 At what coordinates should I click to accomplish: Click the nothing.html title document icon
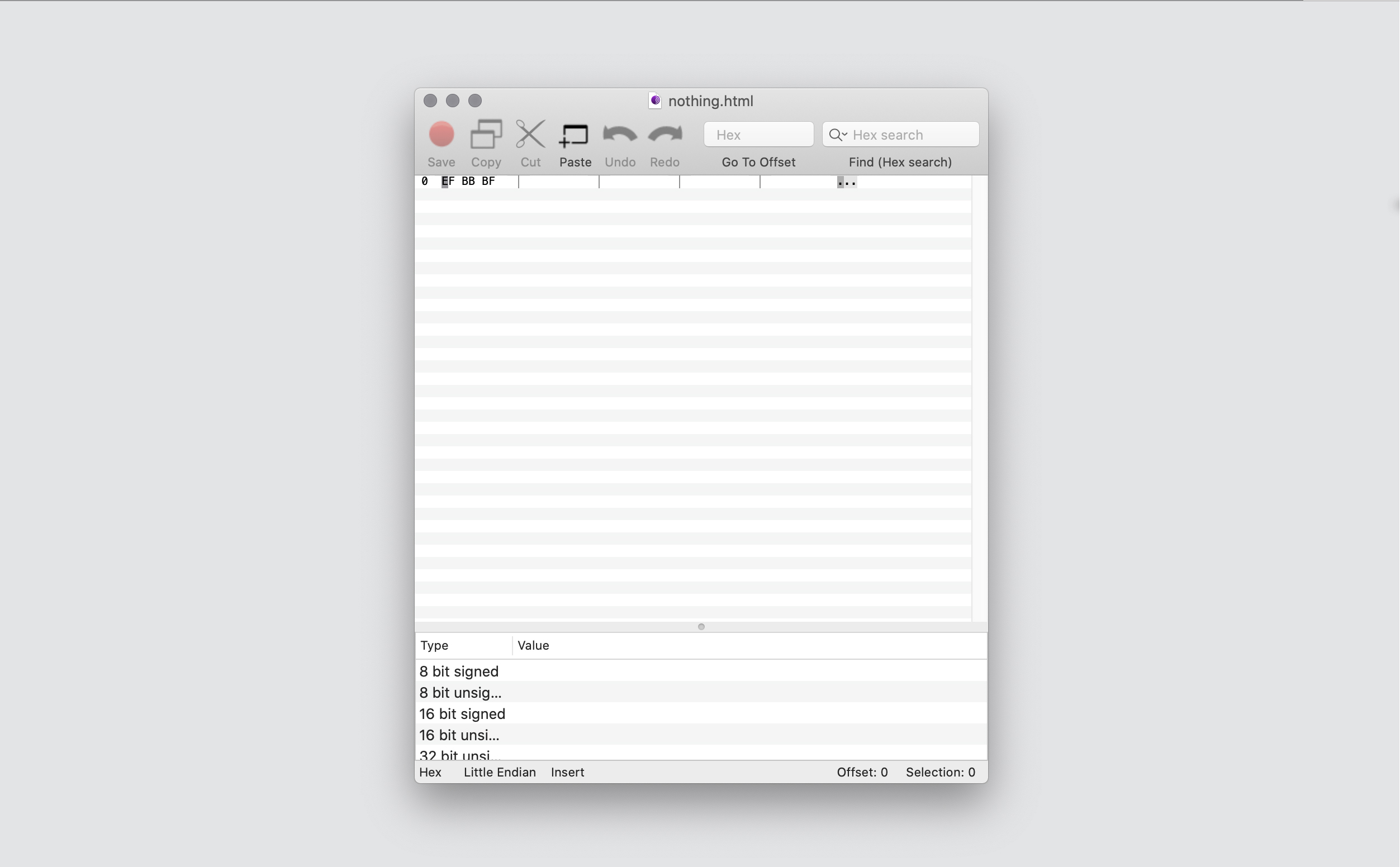655,101
